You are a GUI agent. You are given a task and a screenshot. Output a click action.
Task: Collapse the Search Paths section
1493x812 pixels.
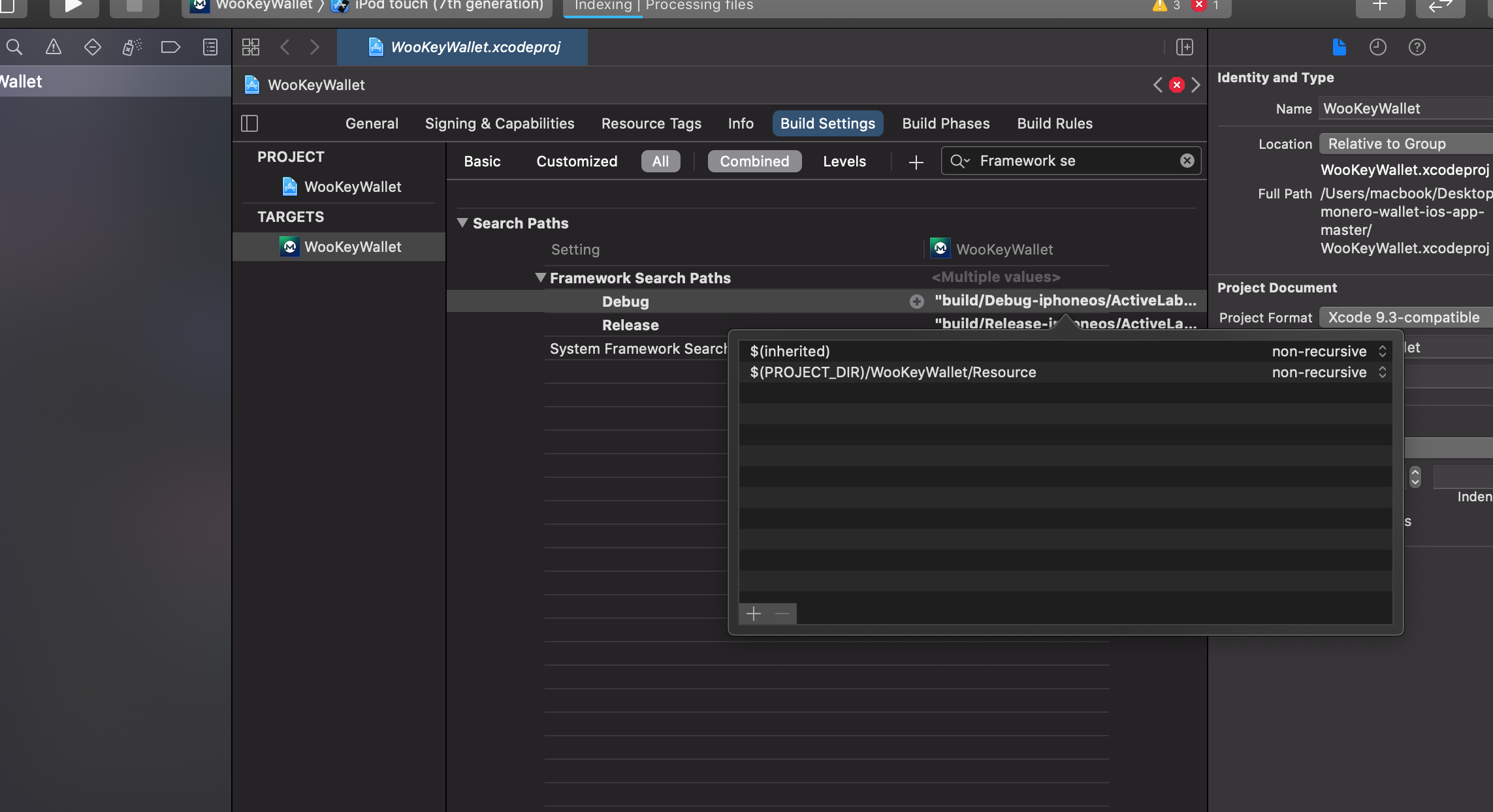click(x=462, y=223)
